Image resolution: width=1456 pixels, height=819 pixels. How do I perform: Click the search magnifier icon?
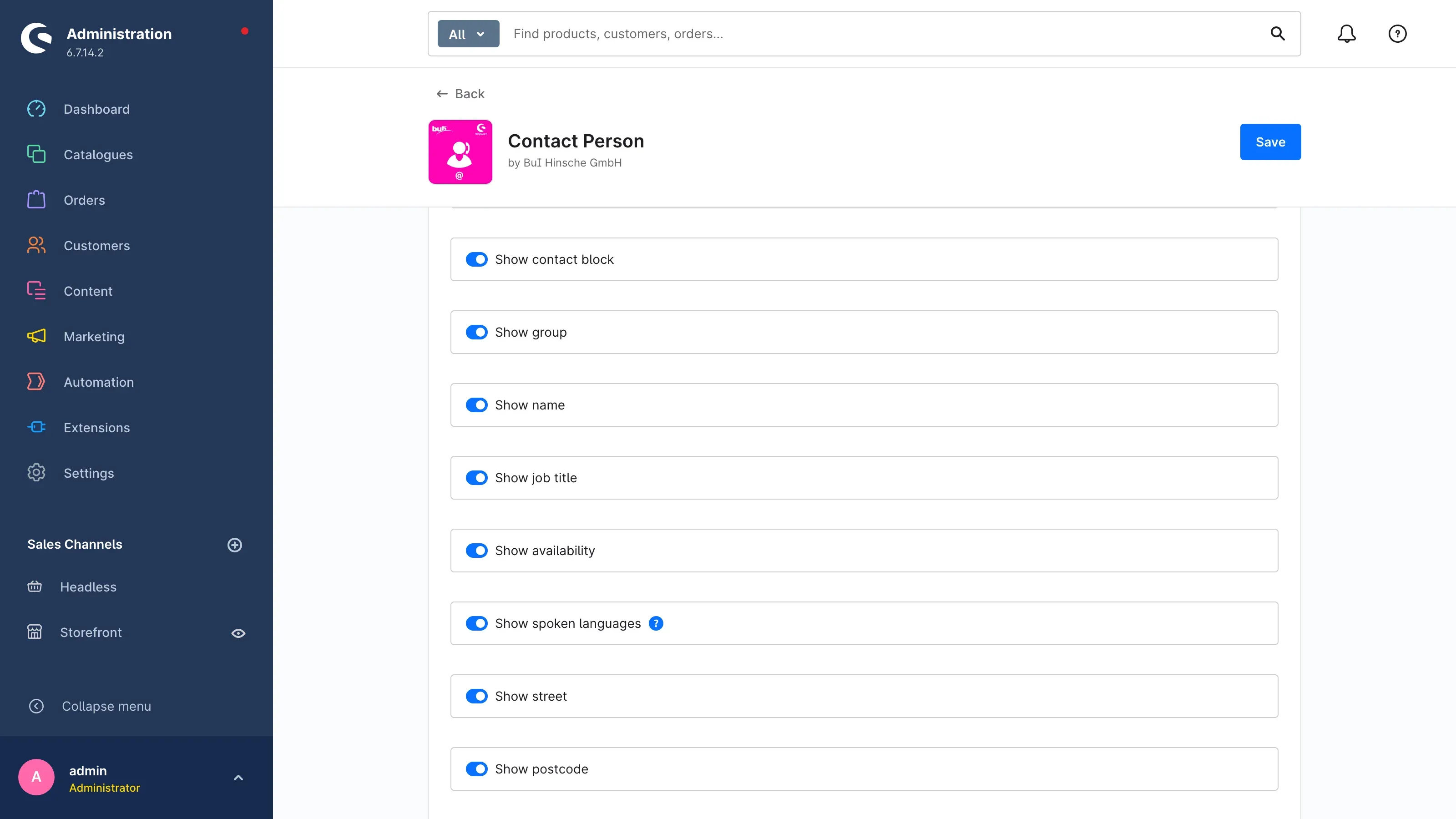point(1277,33)
